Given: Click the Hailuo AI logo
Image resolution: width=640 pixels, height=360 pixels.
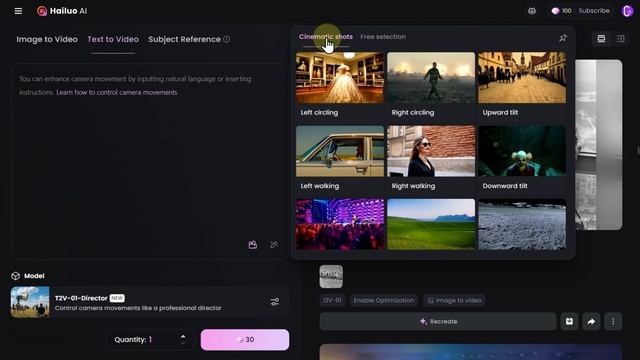Looking at the screenshot, I should point(62,11).
